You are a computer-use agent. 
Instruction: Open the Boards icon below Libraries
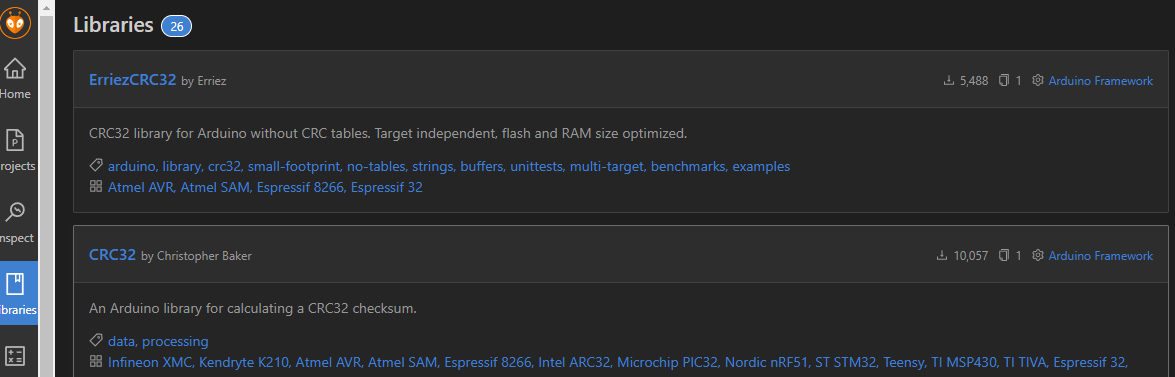tap(15, 356)
